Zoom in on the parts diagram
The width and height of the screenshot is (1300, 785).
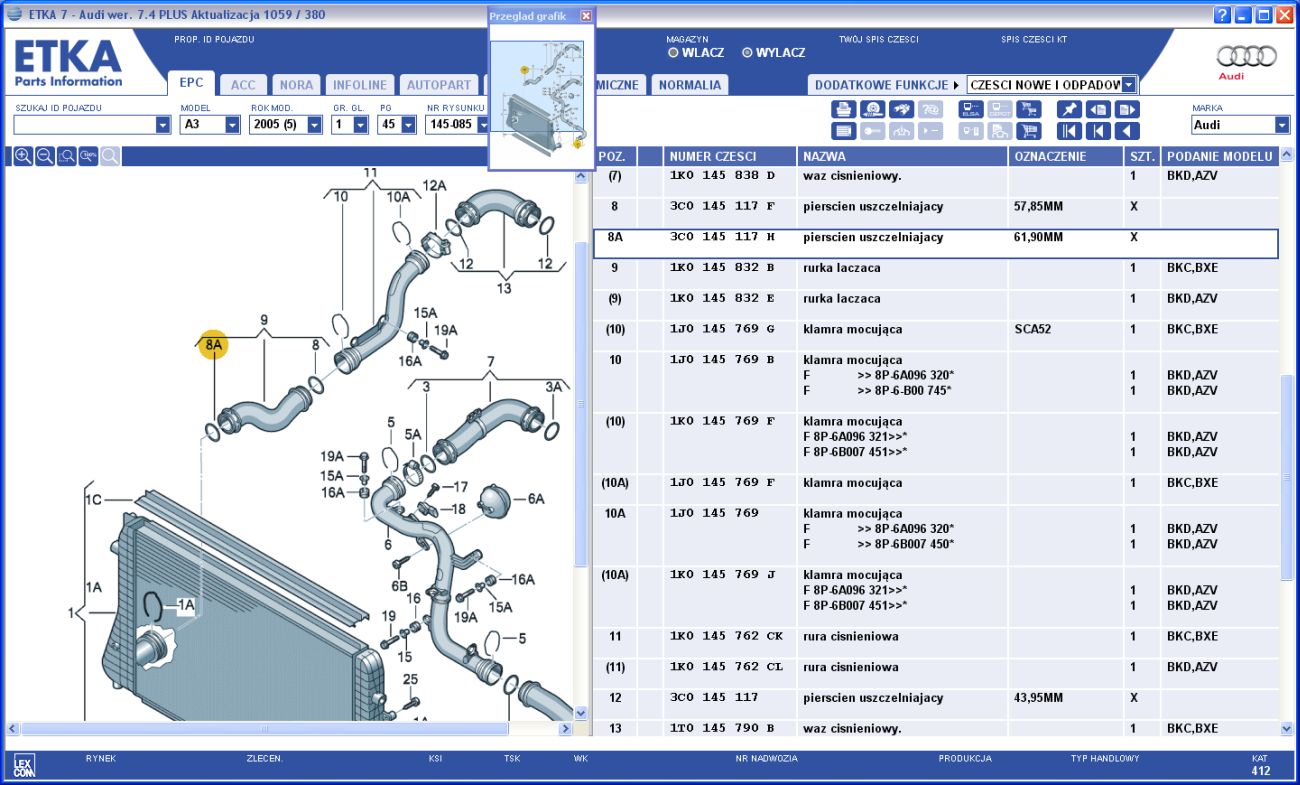pos(23,156)
